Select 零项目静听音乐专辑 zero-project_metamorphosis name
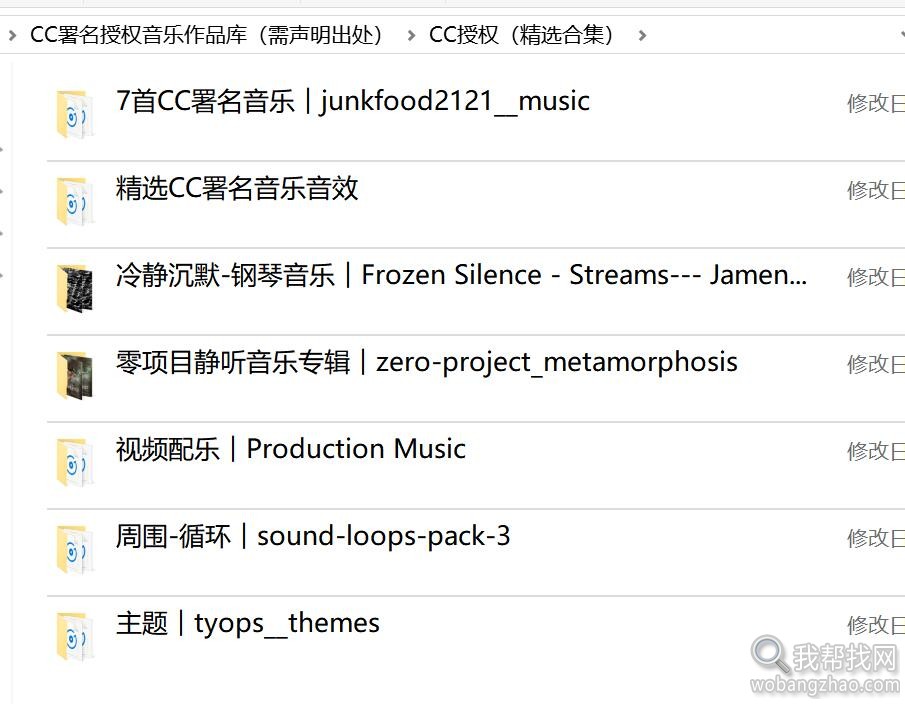Screen dimensions: 905x704 click(427, 362)
